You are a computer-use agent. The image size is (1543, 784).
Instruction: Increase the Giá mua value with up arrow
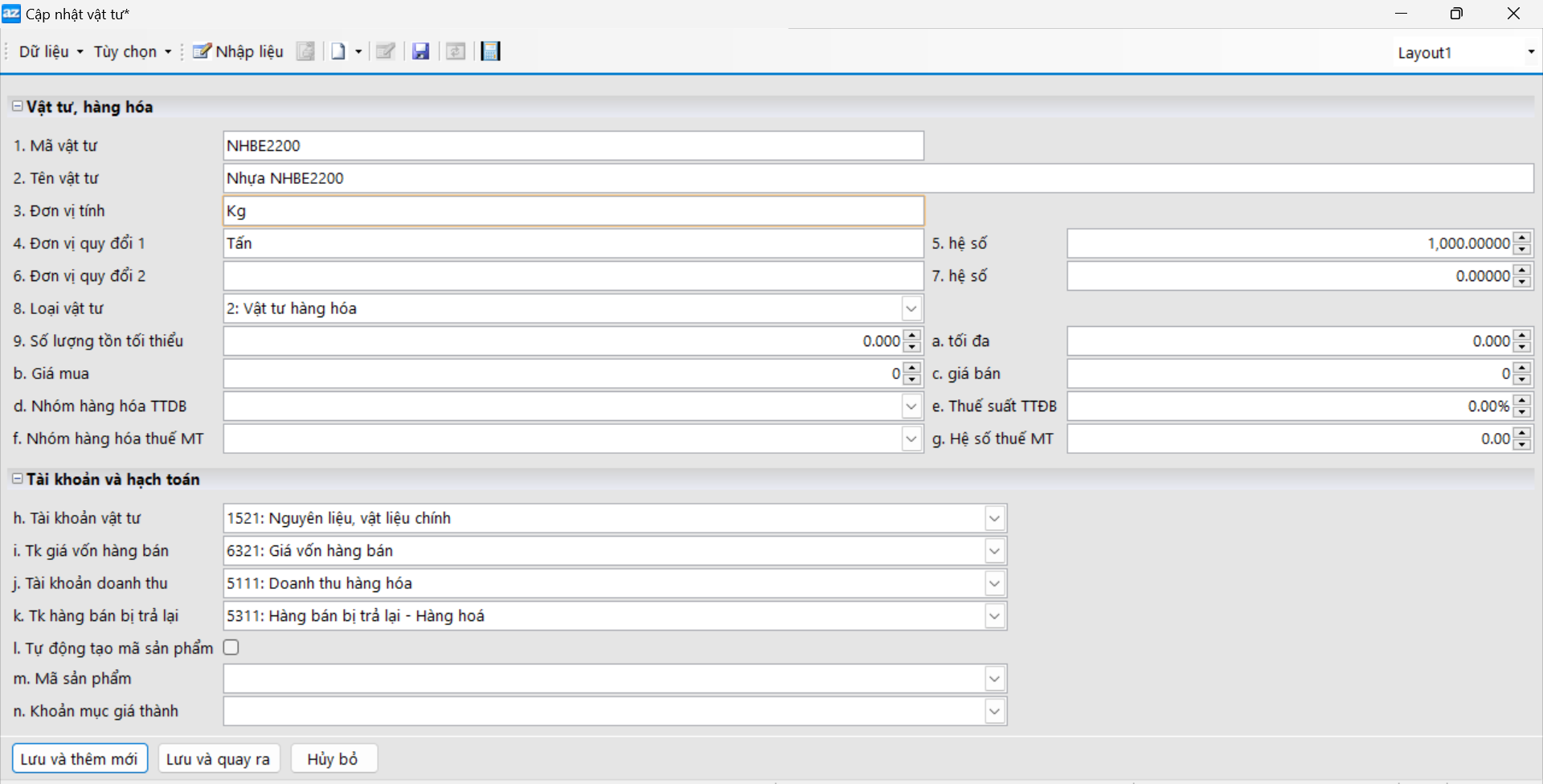[x=911, y=368]
